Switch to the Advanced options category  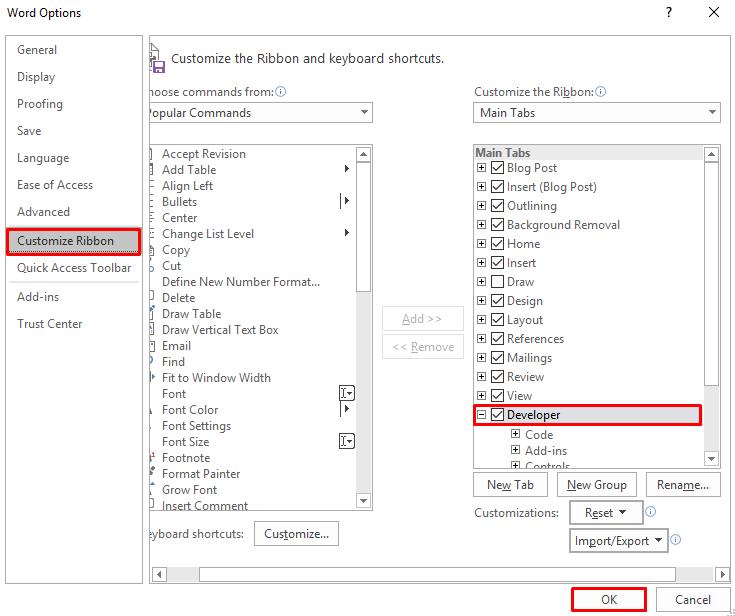tap(43, 212)
